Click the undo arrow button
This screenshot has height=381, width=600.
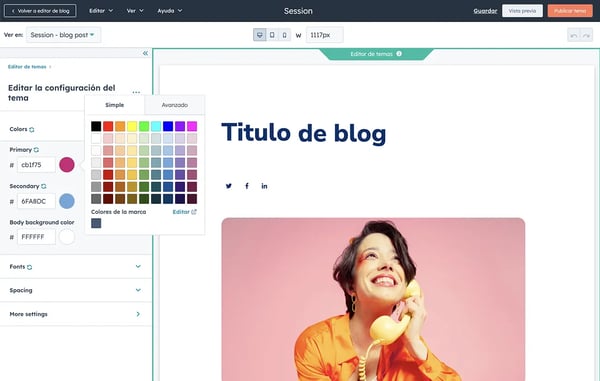pyautogui.click(x=574, y=36)
